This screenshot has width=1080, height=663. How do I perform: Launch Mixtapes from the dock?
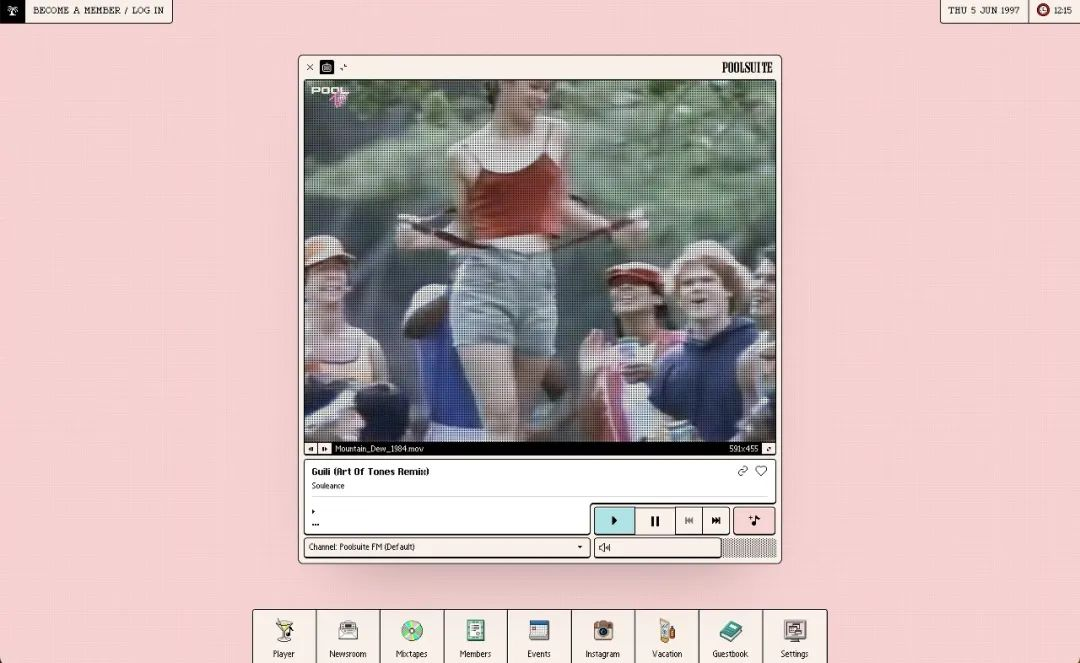(x=412, y=637)
